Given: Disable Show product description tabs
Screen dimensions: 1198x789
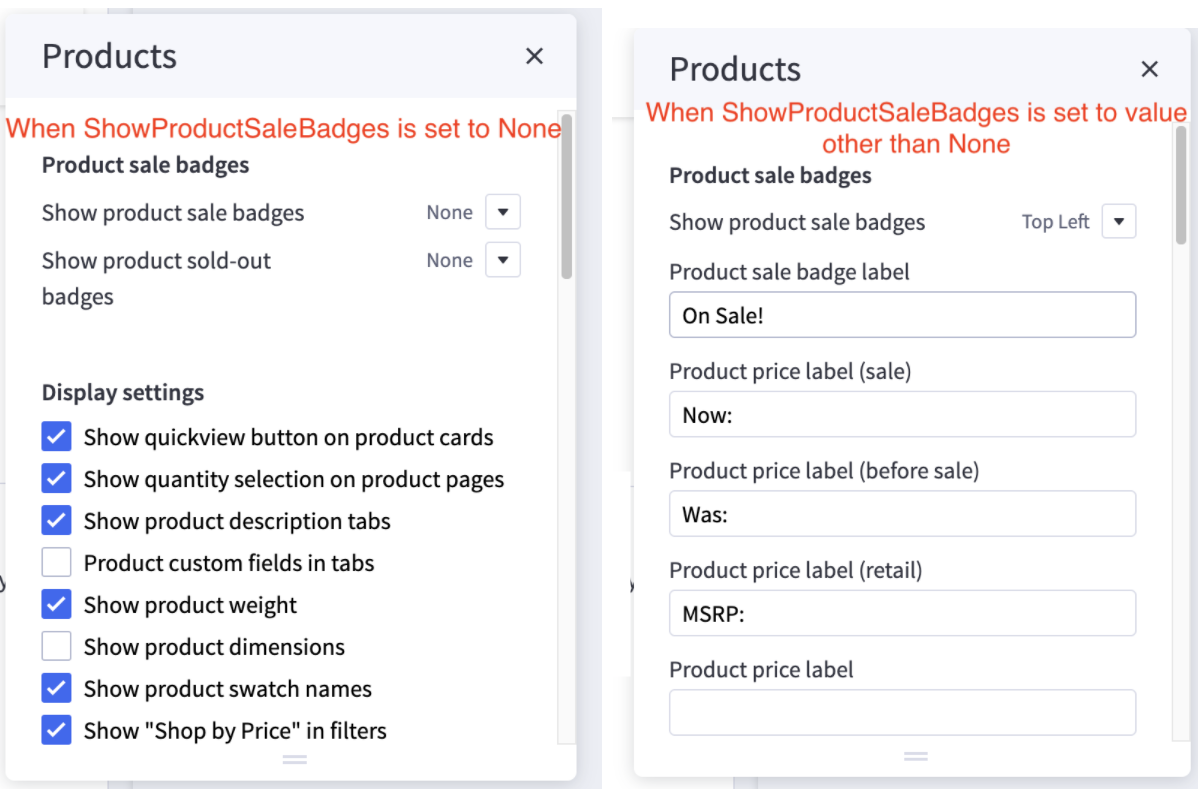Looking at the screenshot, I should coord(57,521).
